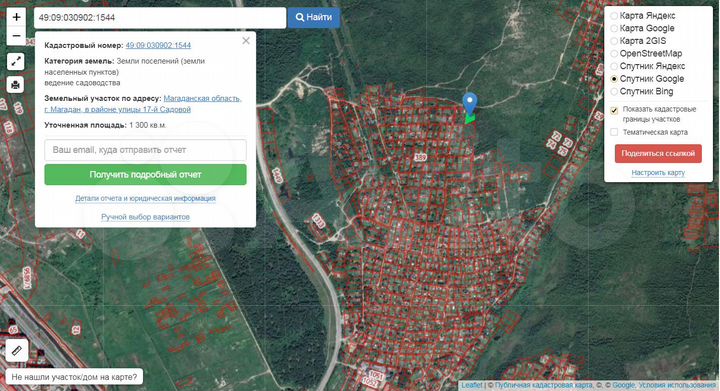Zoom in the map with plus button

pyautogui.click(x=16, y=17)
